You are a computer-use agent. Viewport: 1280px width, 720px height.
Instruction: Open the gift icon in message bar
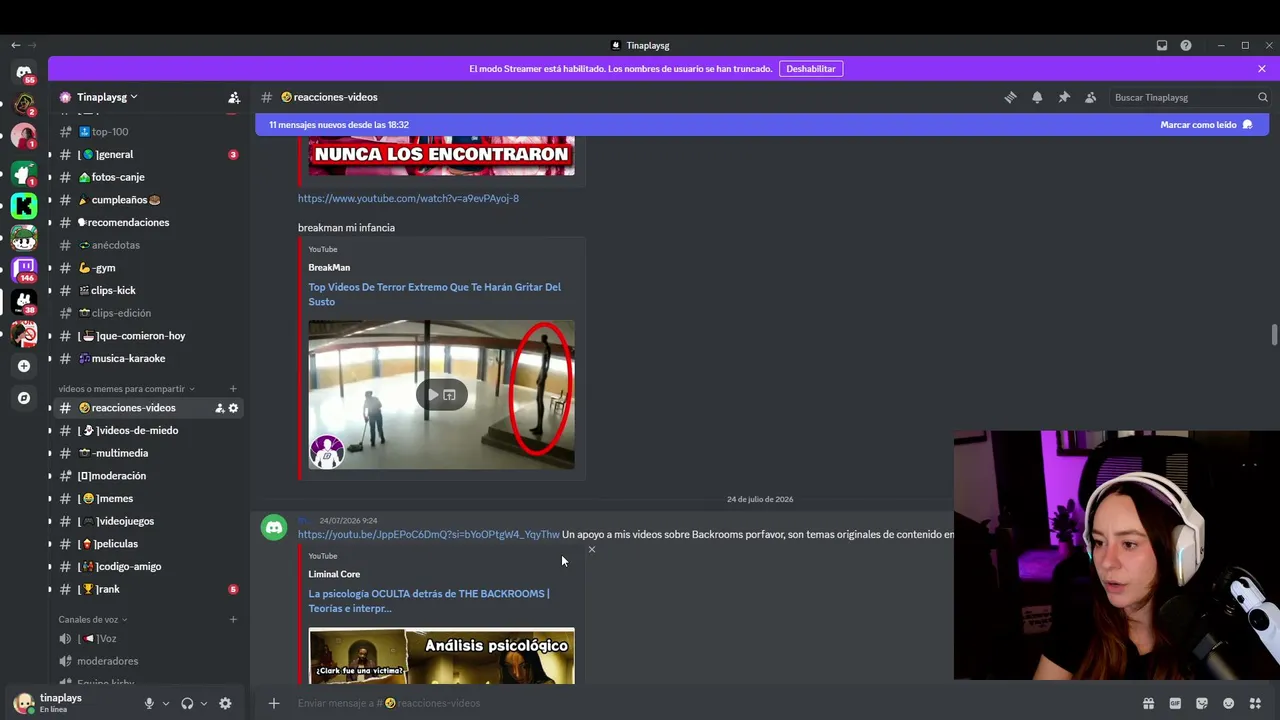point(1148,703)
